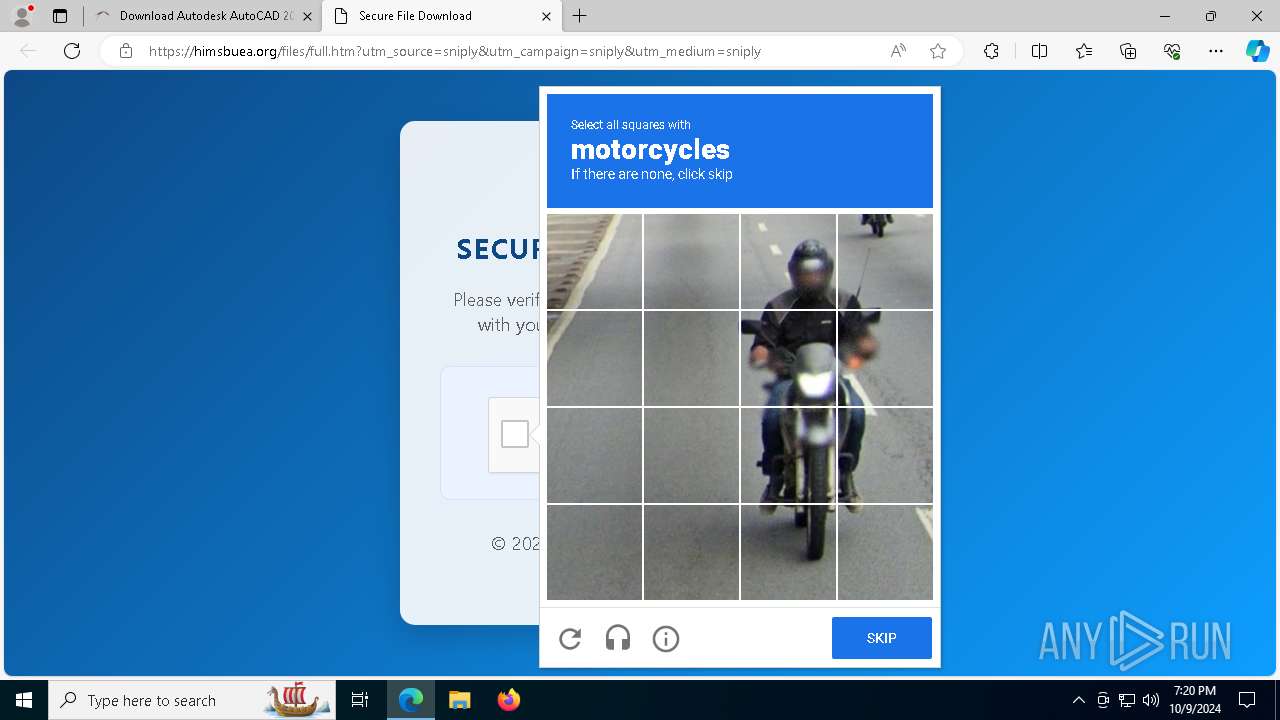The width and height of the screenshot is (1280, 720).
Task: Show hidden system tray icons
Action: tap(1078, 700)
